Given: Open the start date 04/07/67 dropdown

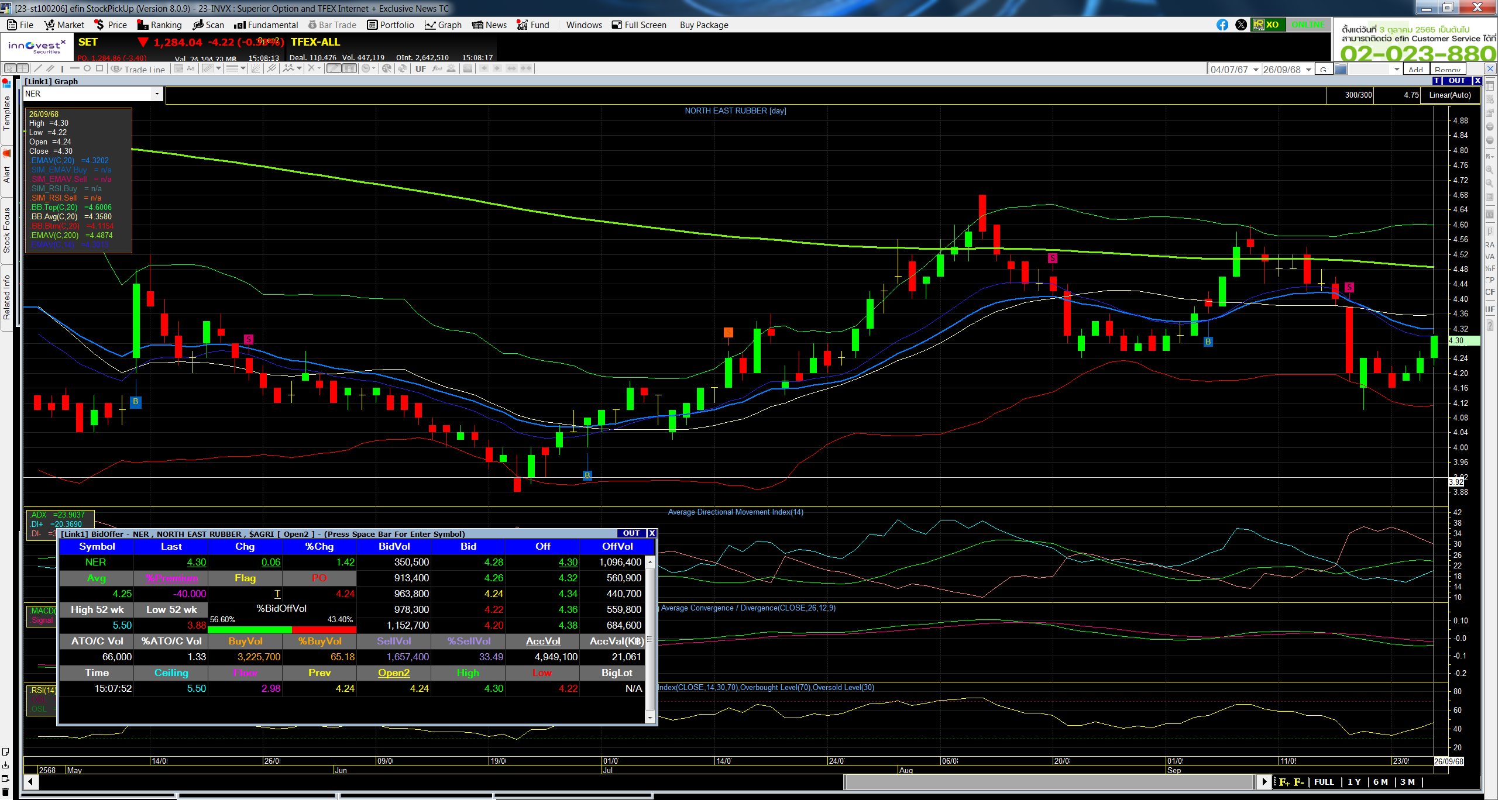Looking at the screenshot, I should point(1256,69).
